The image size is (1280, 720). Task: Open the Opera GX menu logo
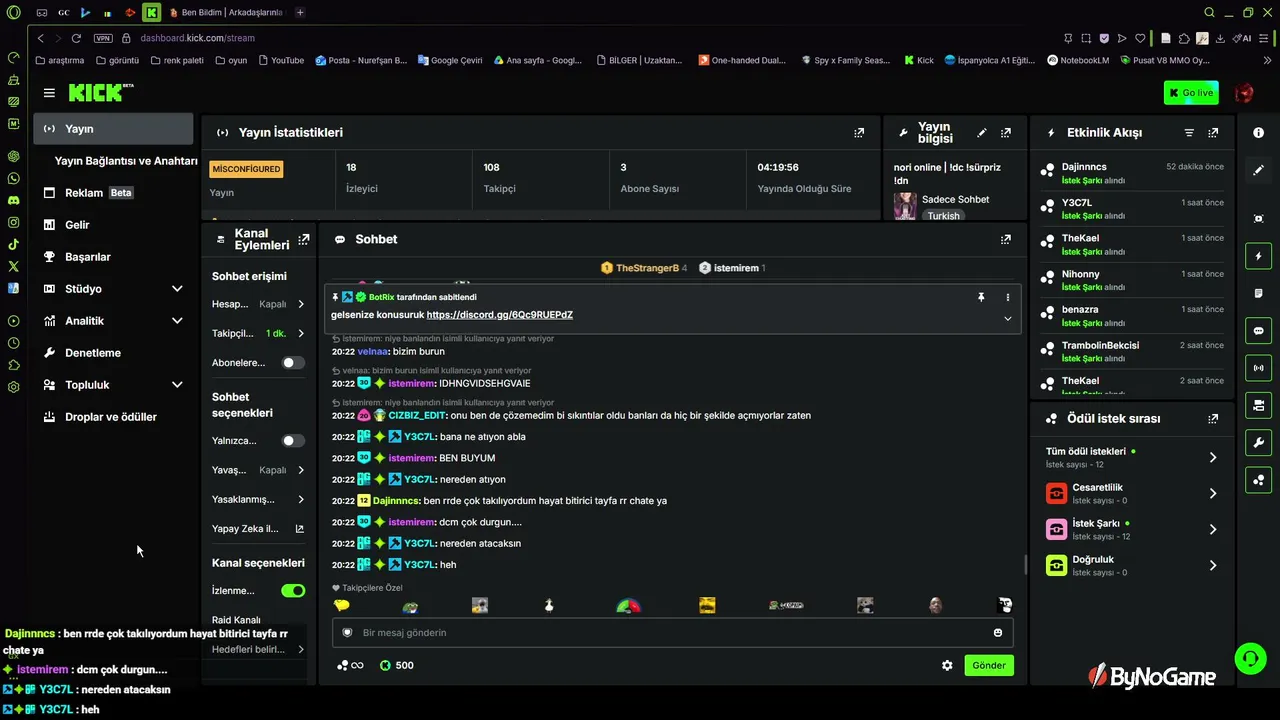(13, 12)
